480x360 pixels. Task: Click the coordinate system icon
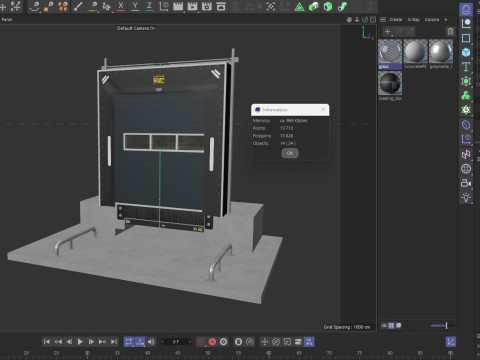point(164,6)
